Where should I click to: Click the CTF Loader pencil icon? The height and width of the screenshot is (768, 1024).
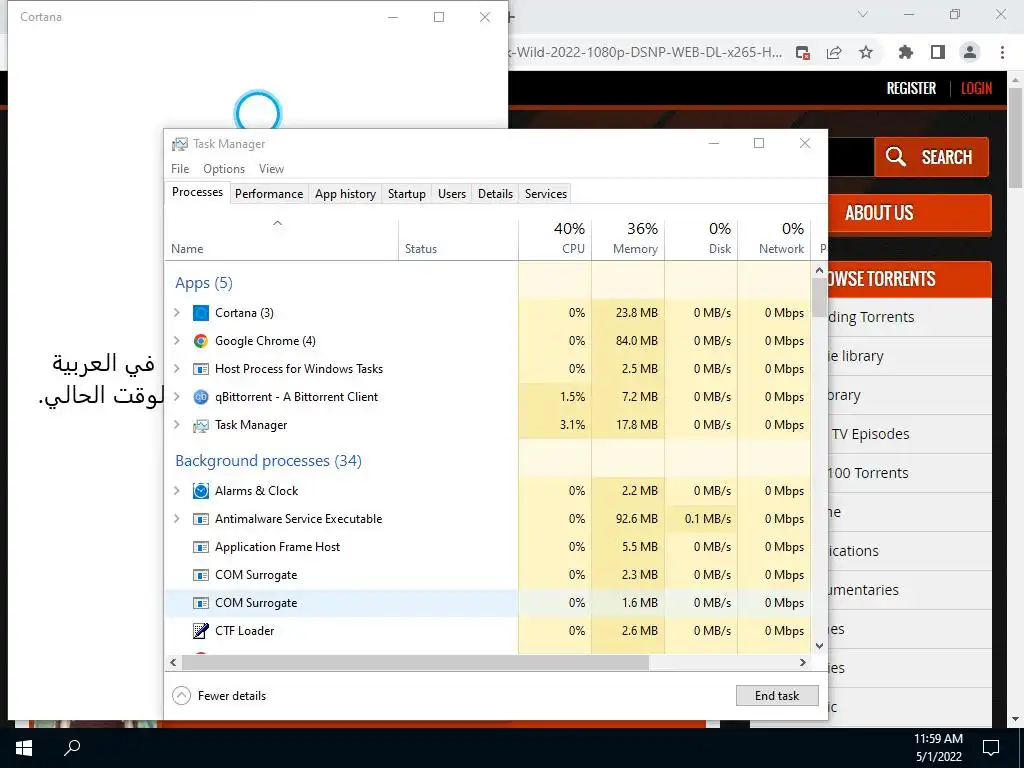200,631
